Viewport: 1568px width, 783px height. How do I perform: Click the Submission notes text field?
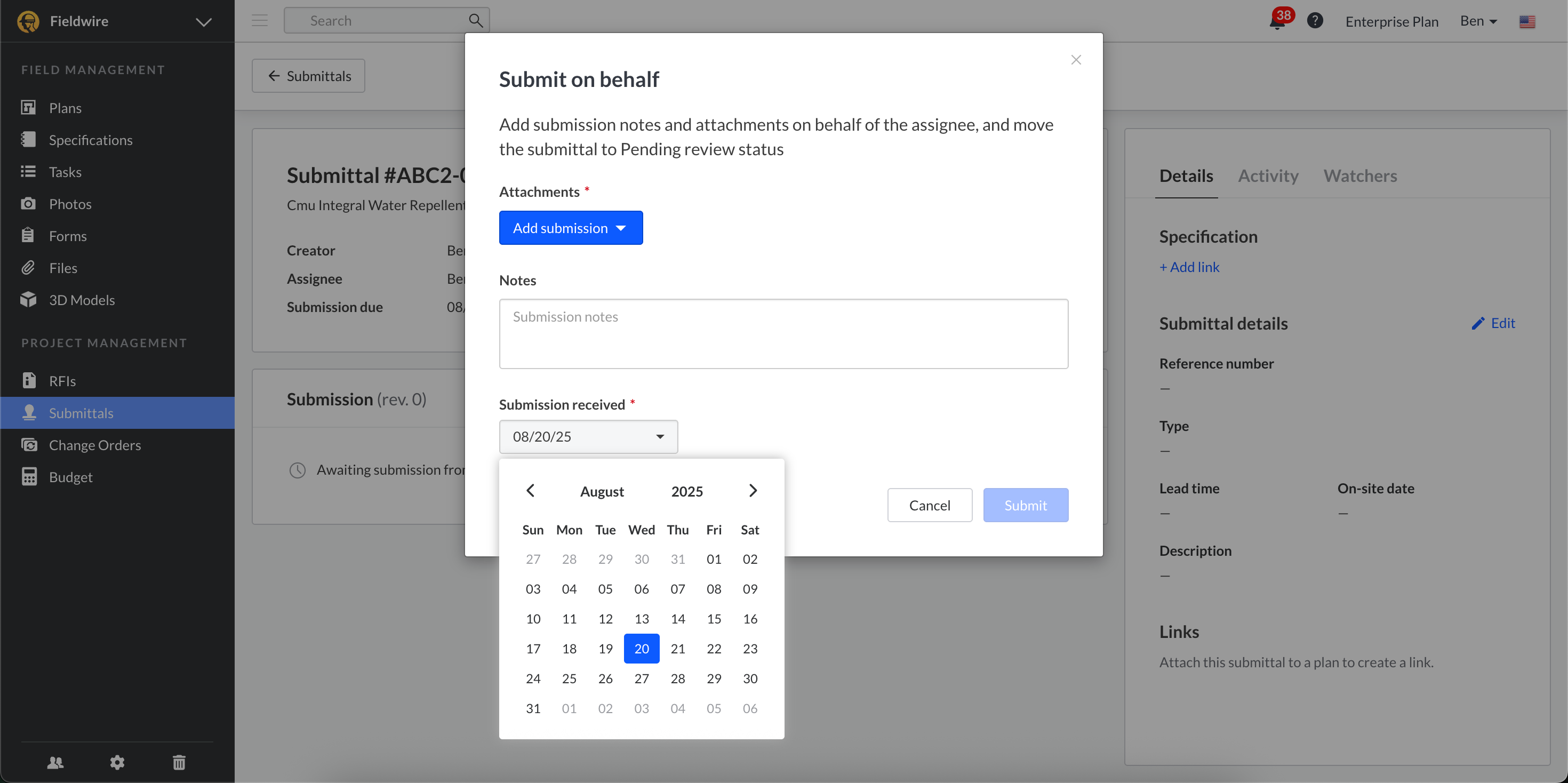click(783, 333)
